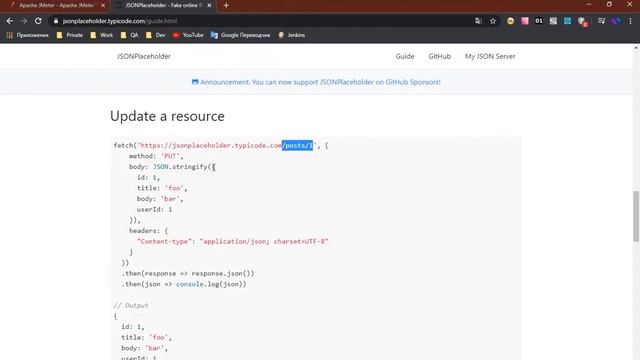Open the pink square extension icon
Viewport: 640px width, 360px height.
click(x=524, y=21)
